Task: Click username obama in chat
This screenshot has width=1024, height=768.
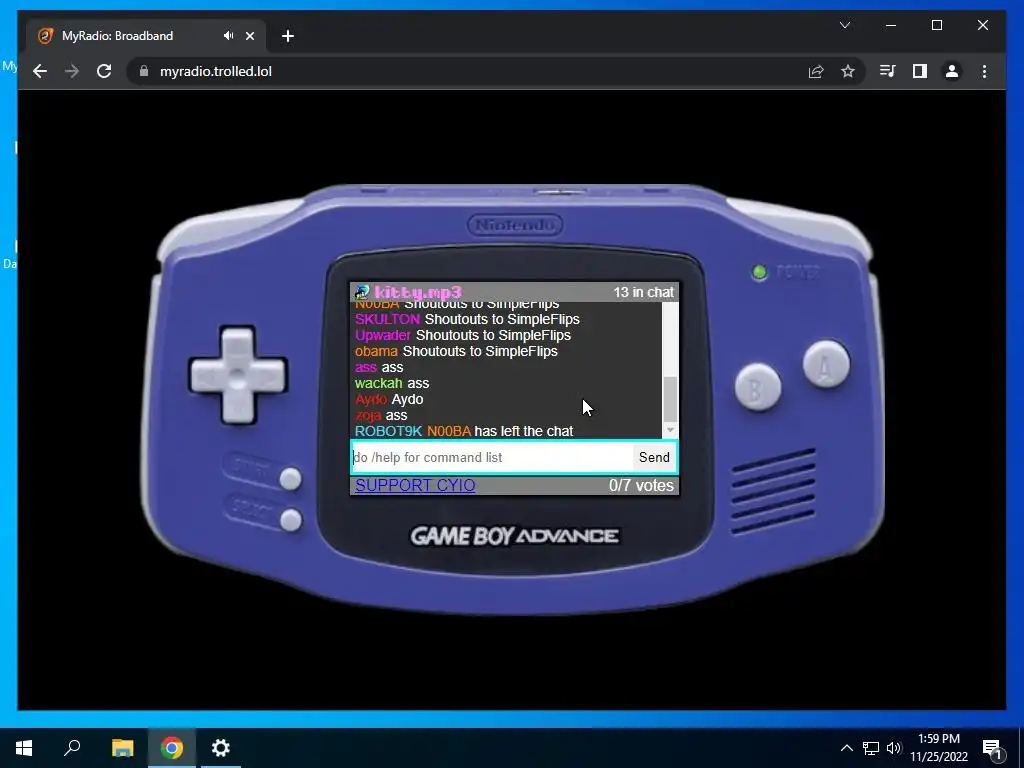Action: click(376, 351)
